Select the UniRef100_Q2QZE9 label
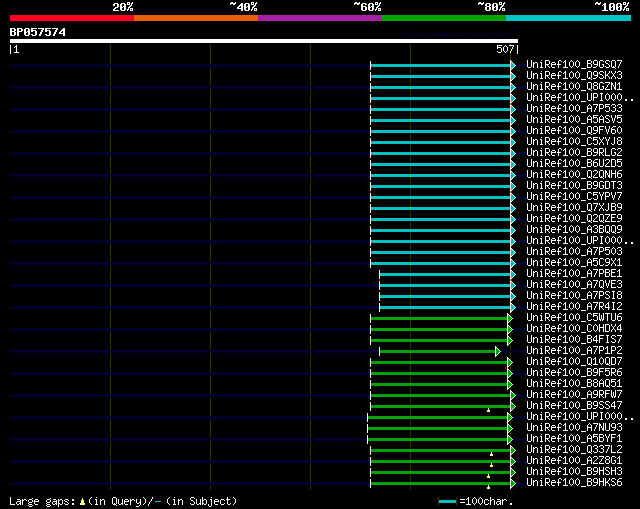Viewport: 640px width, 509px height. (574, 219)
